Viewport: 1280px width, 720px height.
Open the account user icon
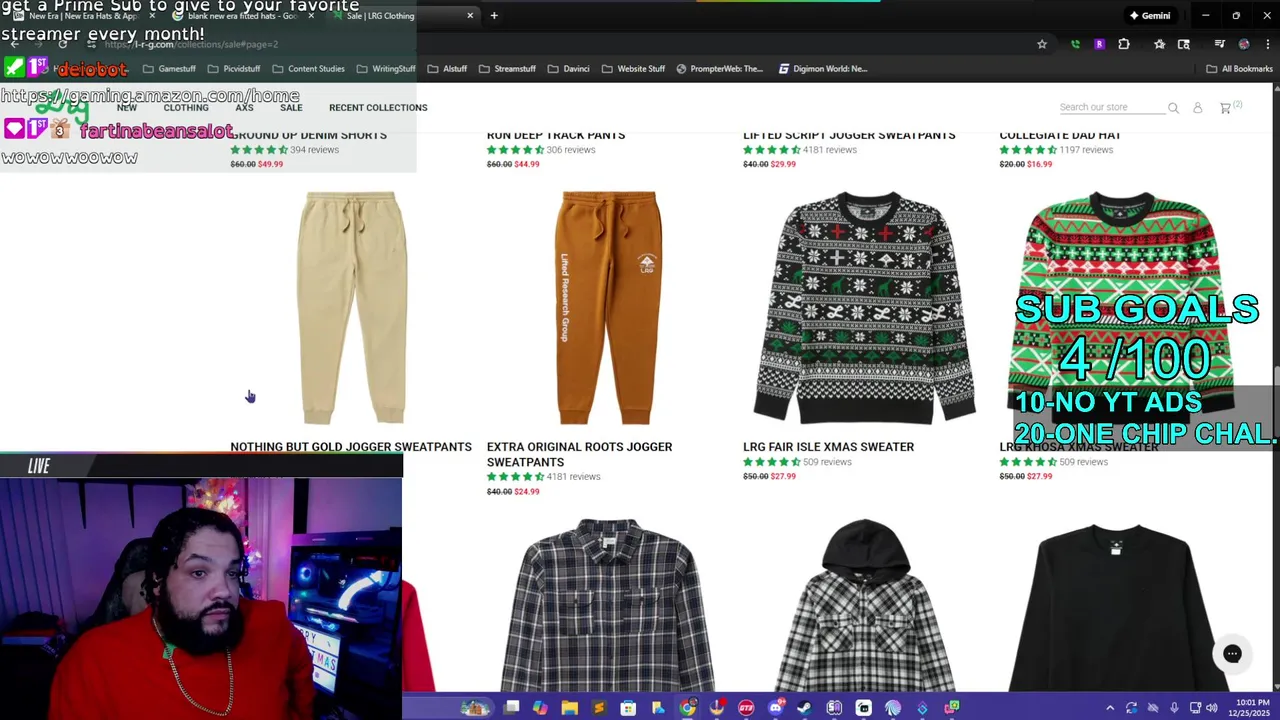point(1197,108)
